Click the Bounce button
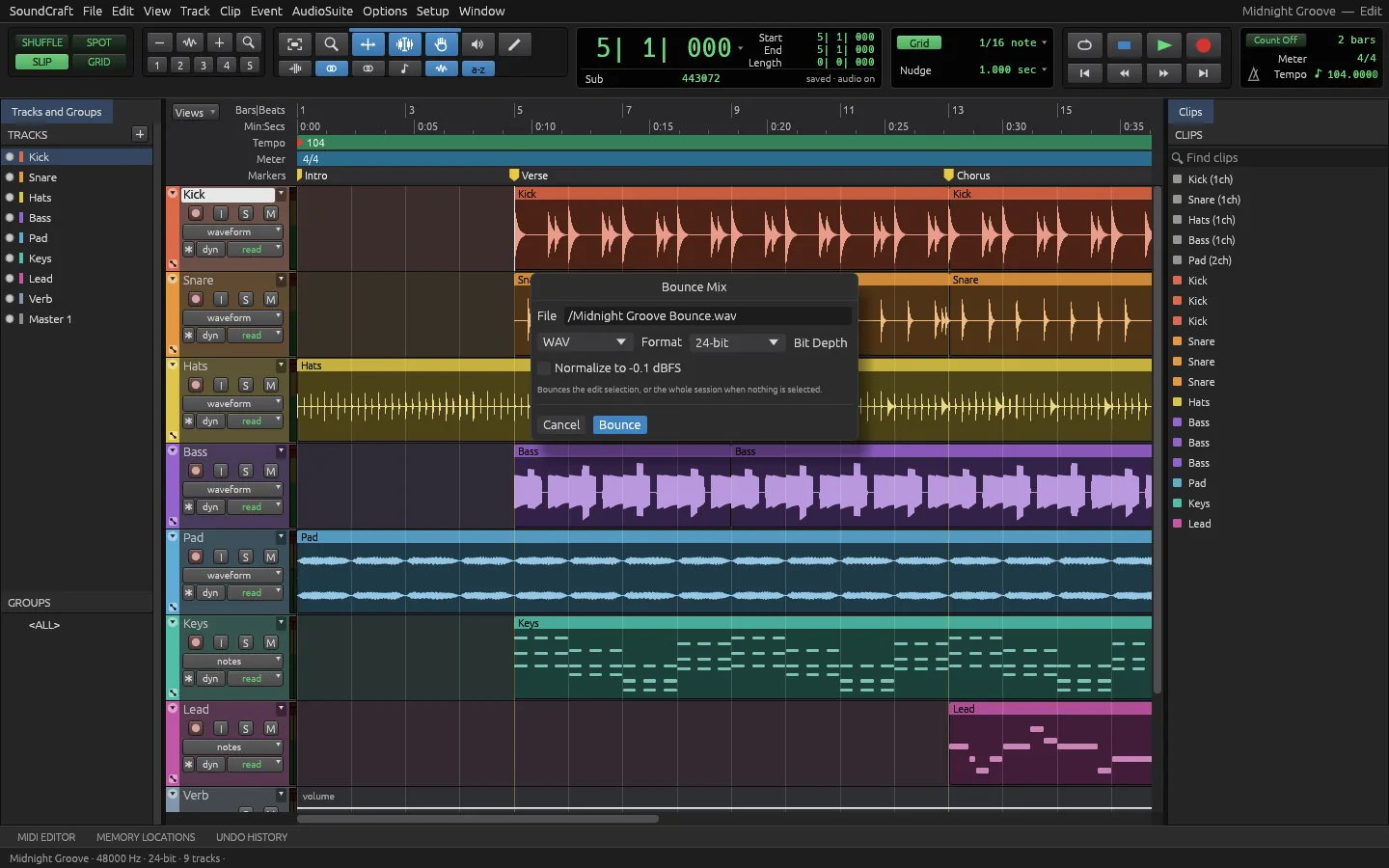1389x868 pixels. point(619,425)
